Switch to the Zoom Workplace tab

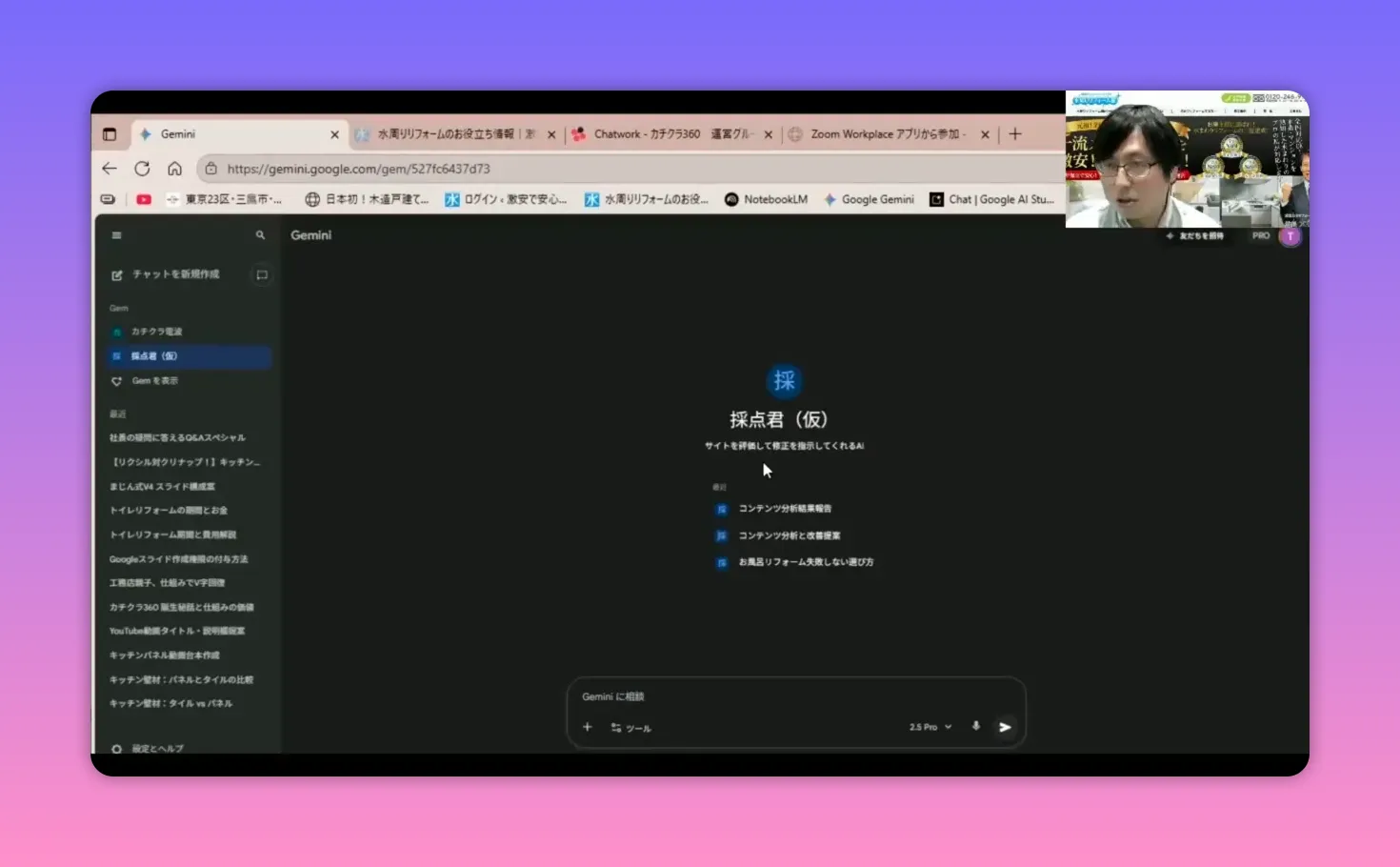(x=886, y=134)
